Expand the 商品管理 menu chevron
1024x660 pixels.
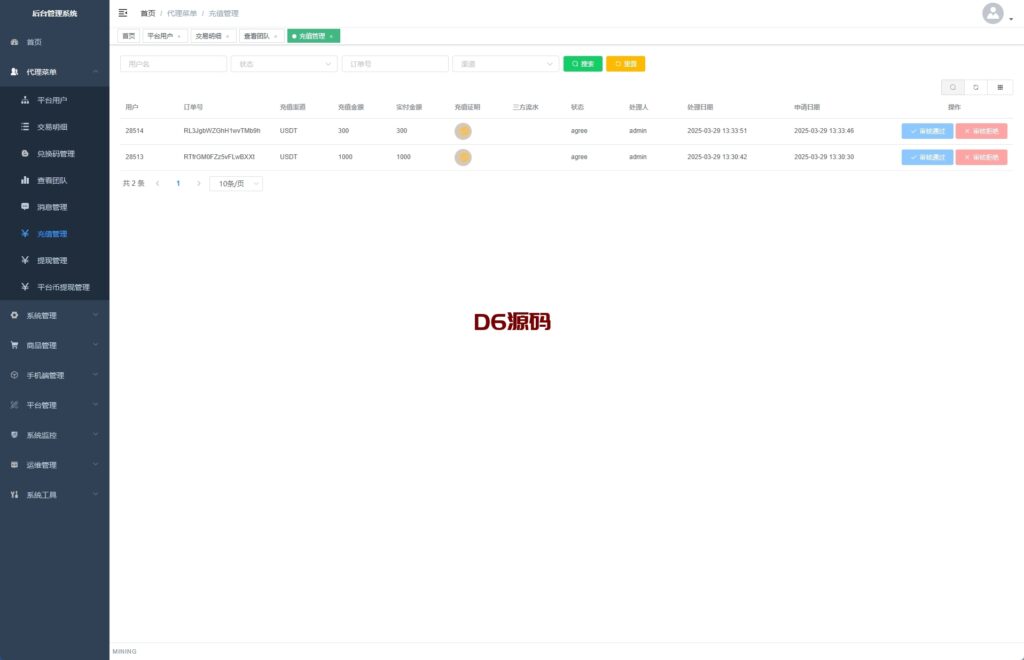[95, 345]
